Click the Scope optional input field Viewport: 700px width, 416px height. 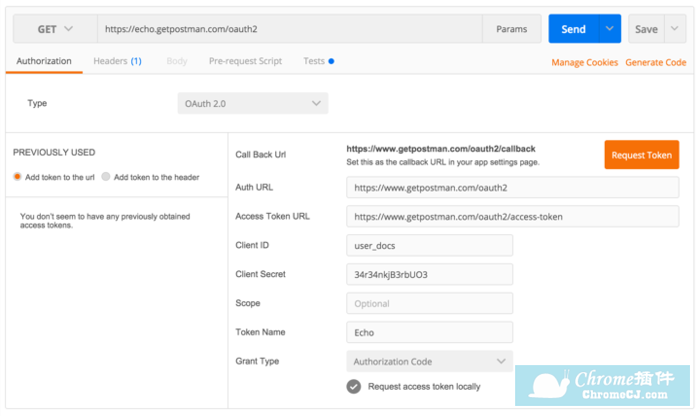(x=429, y=304)
